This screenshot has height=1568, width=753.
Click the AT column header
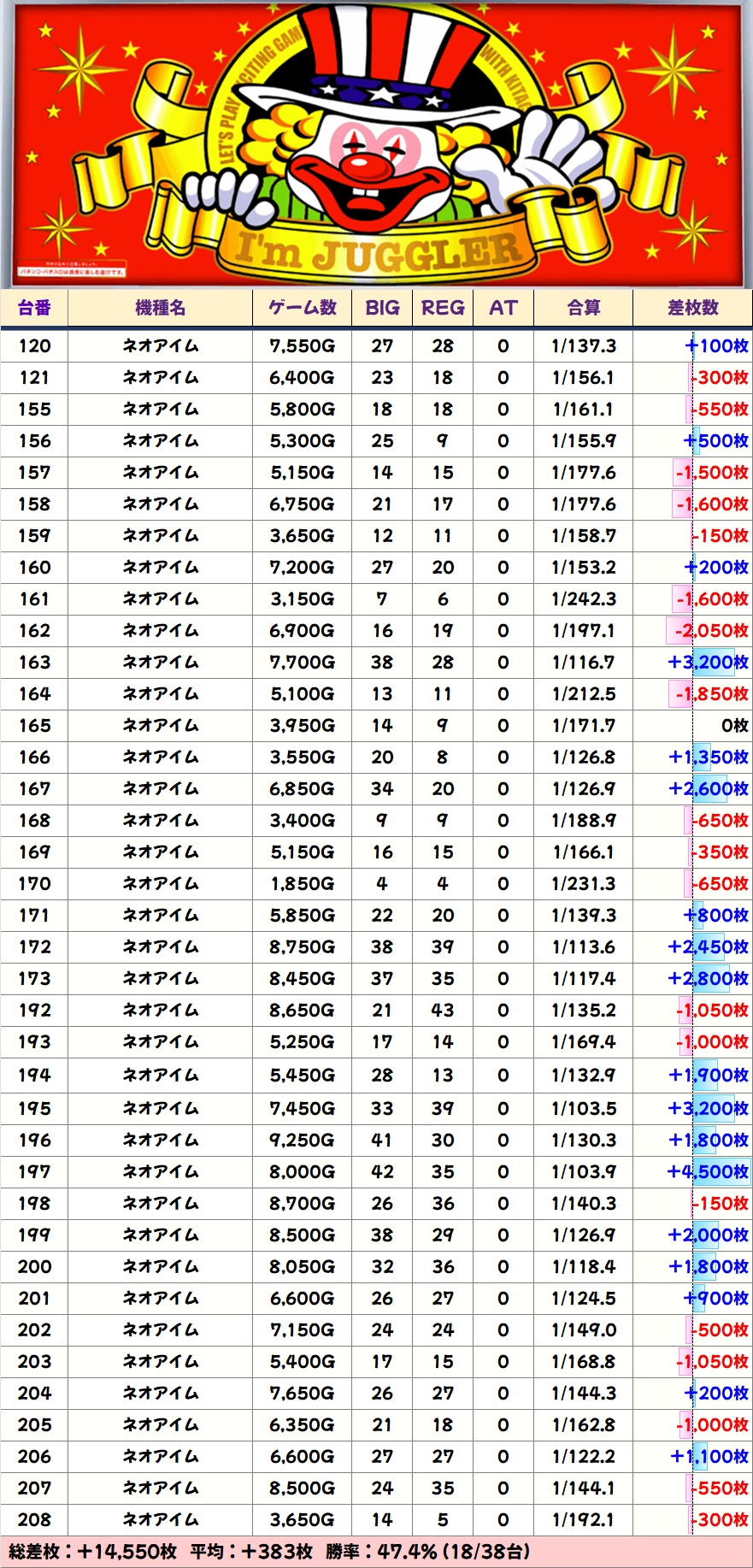click(503, 308)
